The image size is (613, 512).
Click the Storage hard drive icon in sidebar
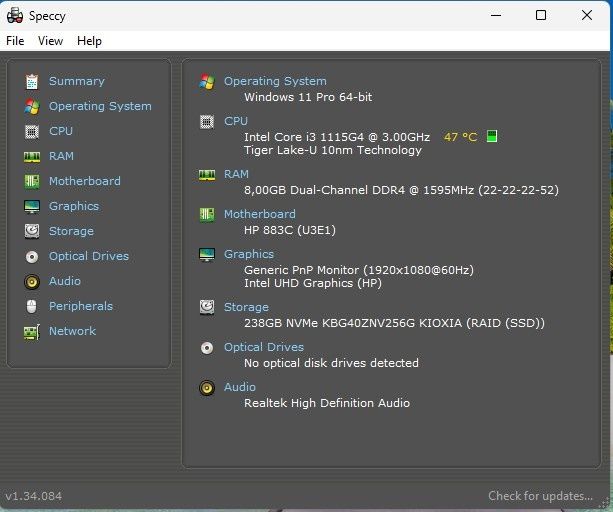(x=32, y=231)
